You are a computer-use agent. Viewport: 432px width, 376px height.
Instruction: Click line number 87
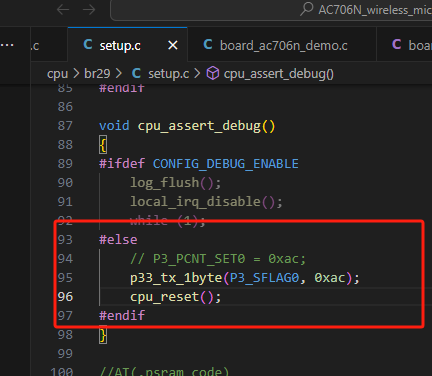click(x=65, y=125)
